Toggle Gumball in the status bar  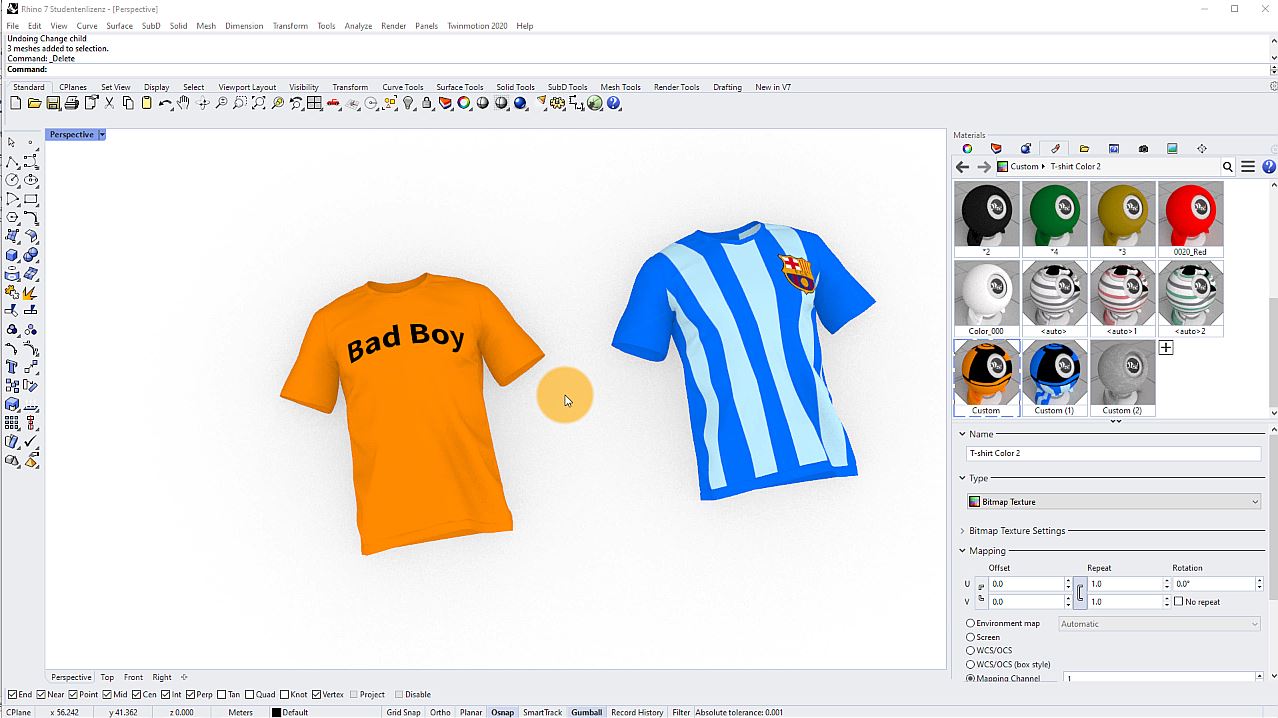586,712
